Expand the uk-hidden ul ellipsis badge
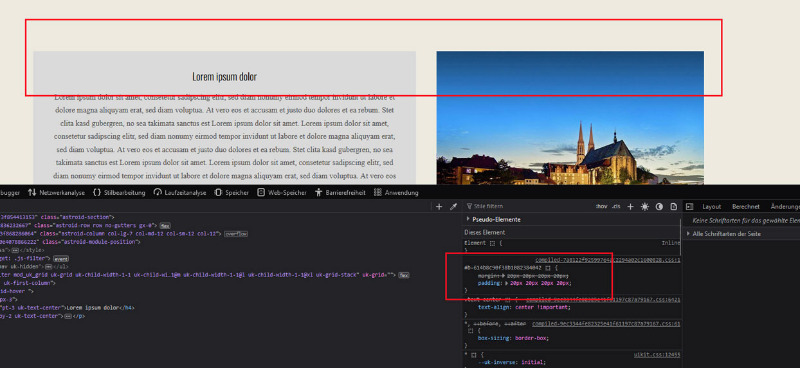The width and height of the screenshot is (800, 368). point(48,267)
